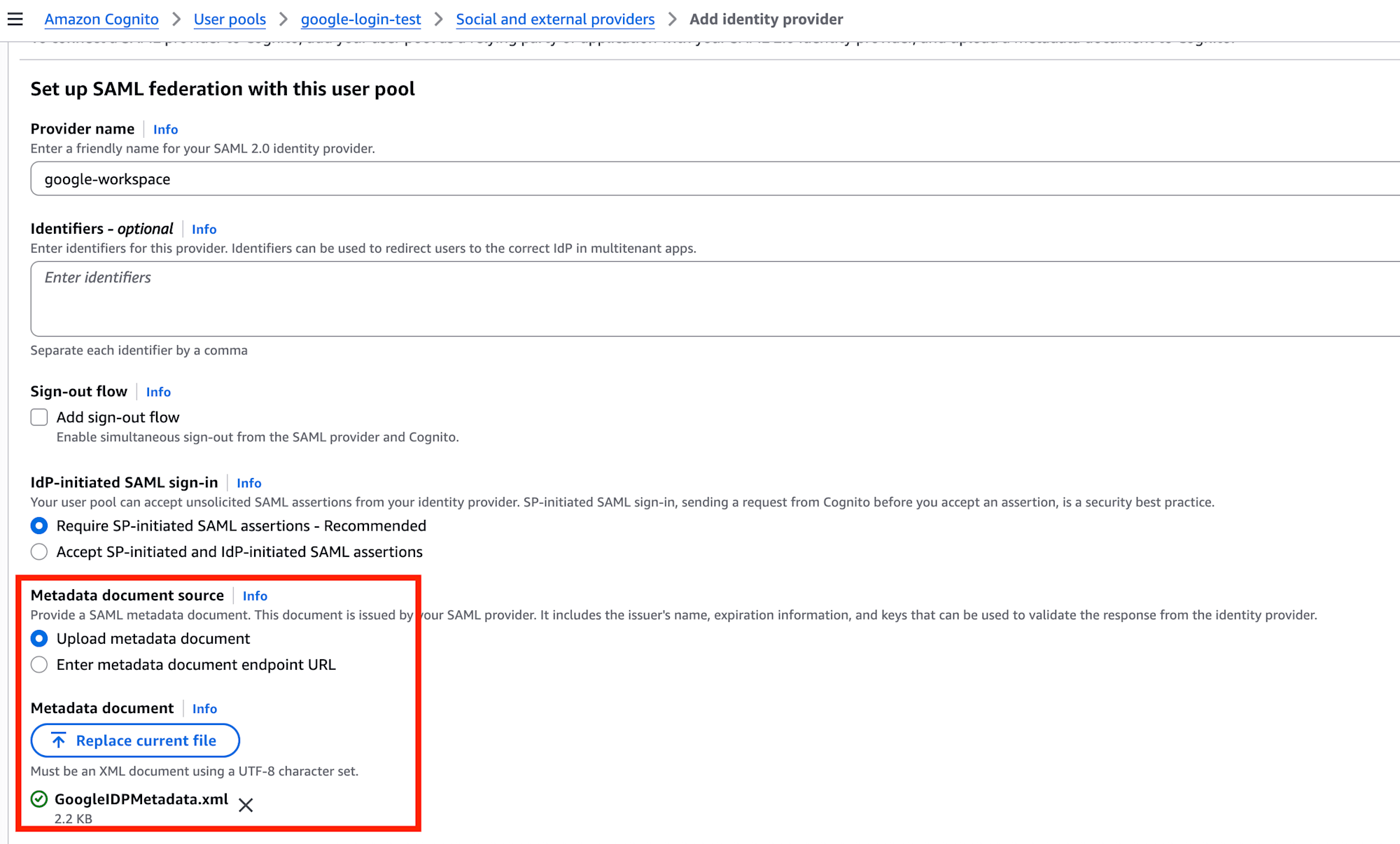
Task: Choose Upload metadata document option
Action: [x=39, y=639]
